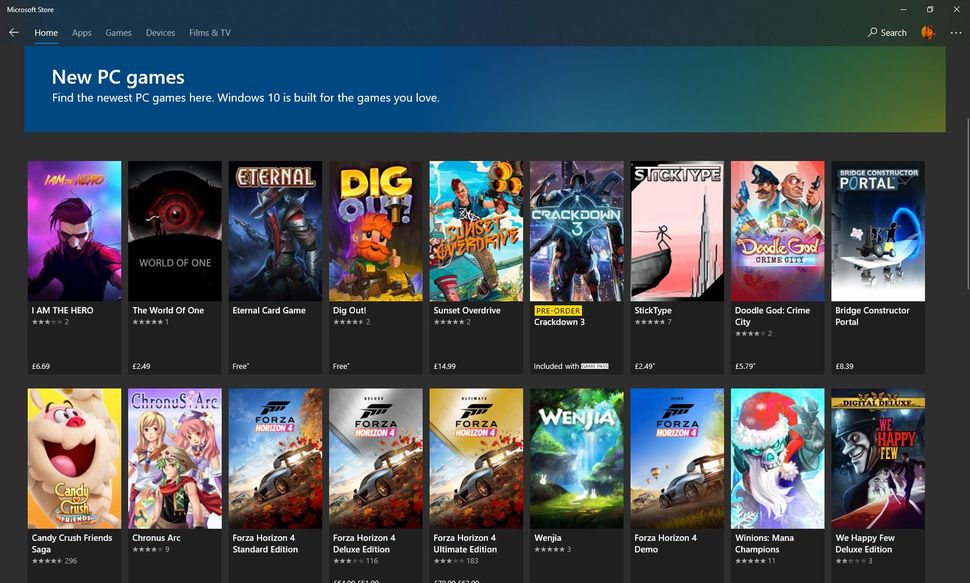Click the £14.99 price of Sunset Overdrive
The image size is (970, 583).
[x=445, y=366]
